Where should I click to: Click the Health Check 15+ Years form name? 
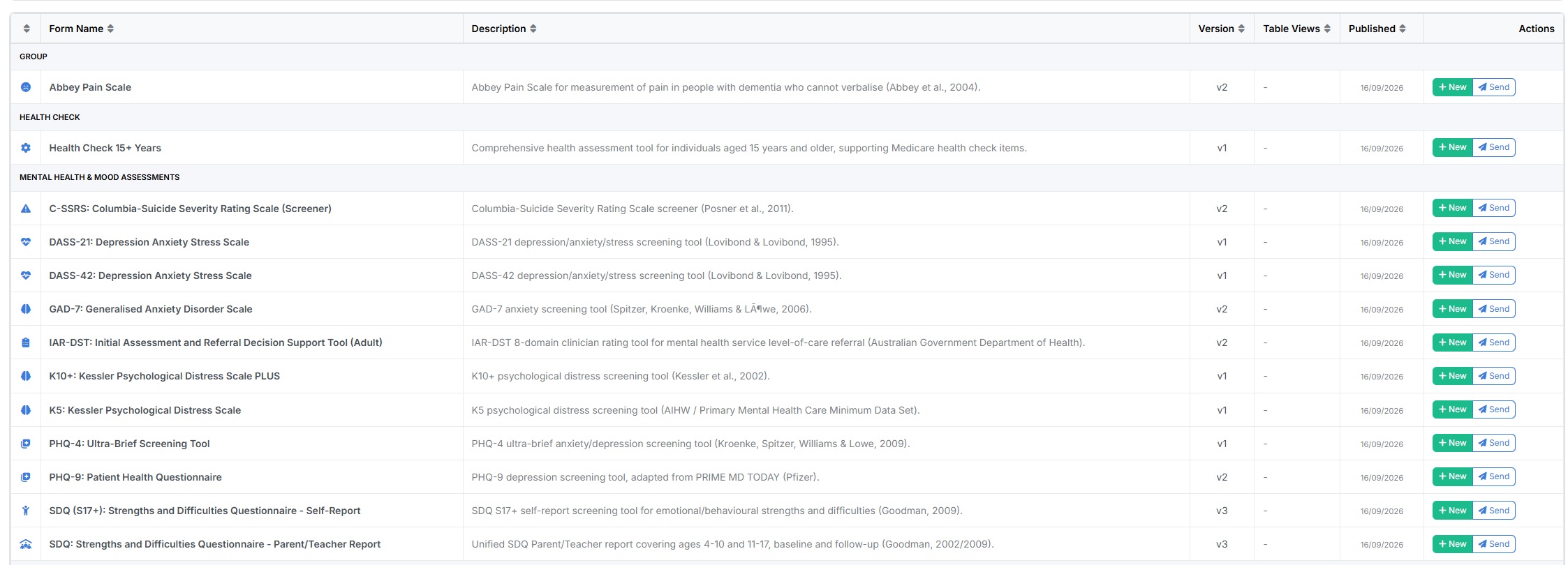(x=105, y=148)
